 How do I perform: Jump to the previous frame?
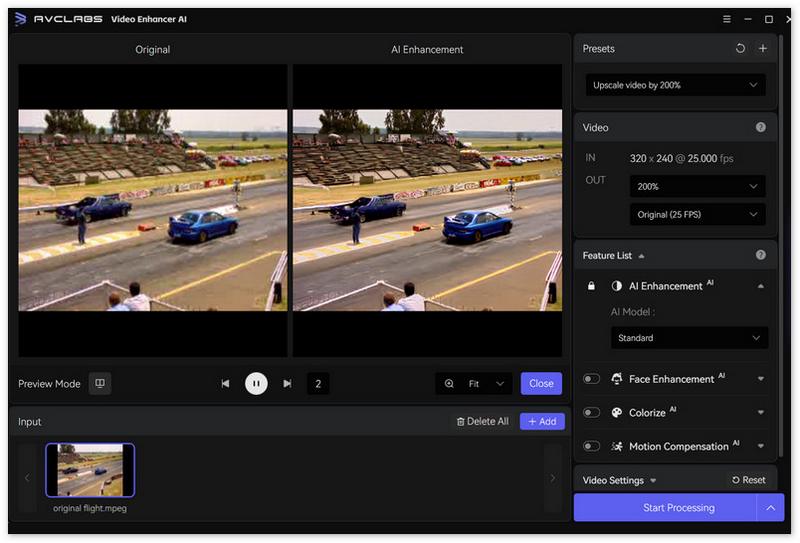click(225, 383)
